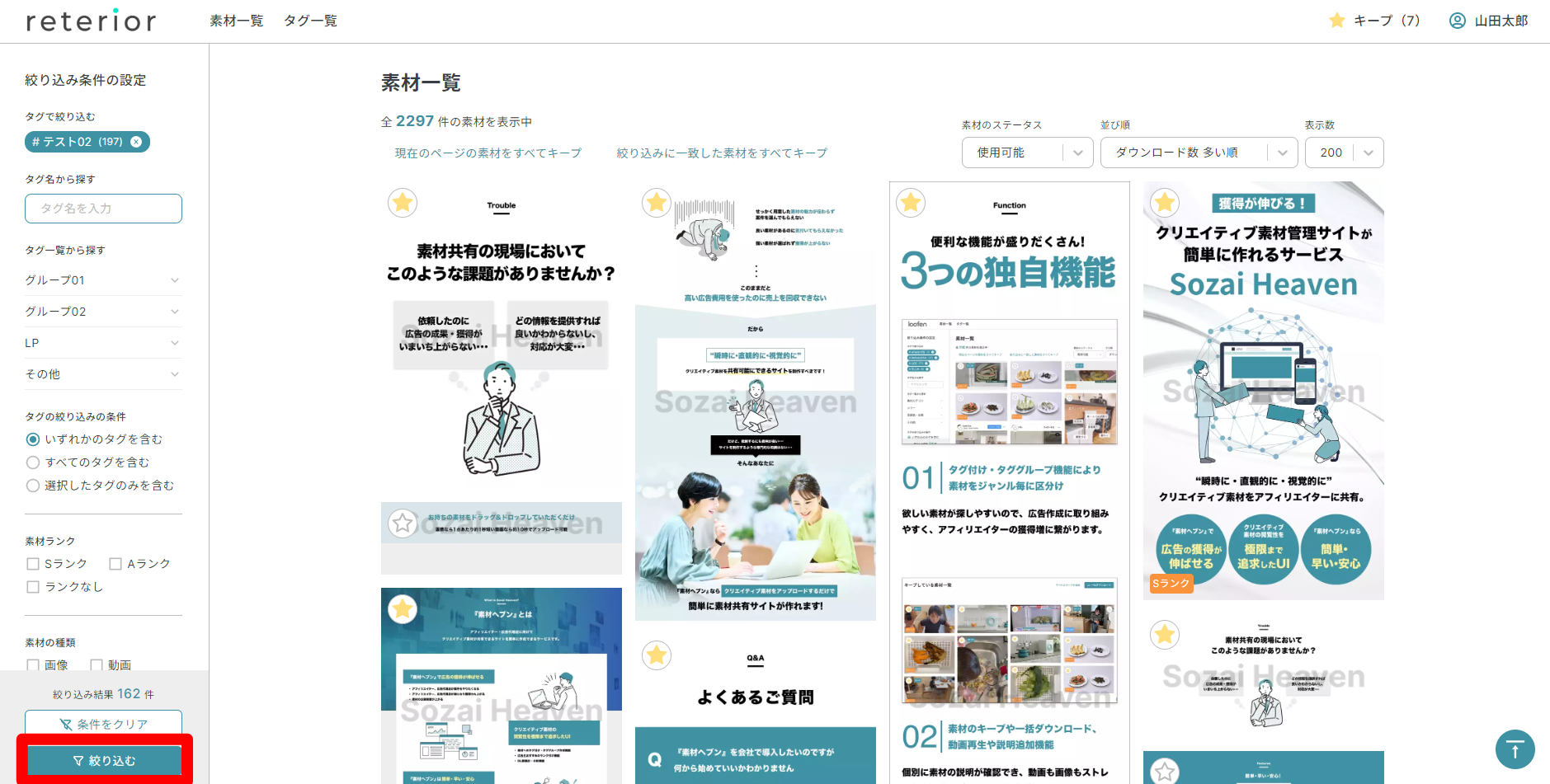
Task: Unkeep the Trouble 素材共有の現場において card star
Action: click(403, 202)
